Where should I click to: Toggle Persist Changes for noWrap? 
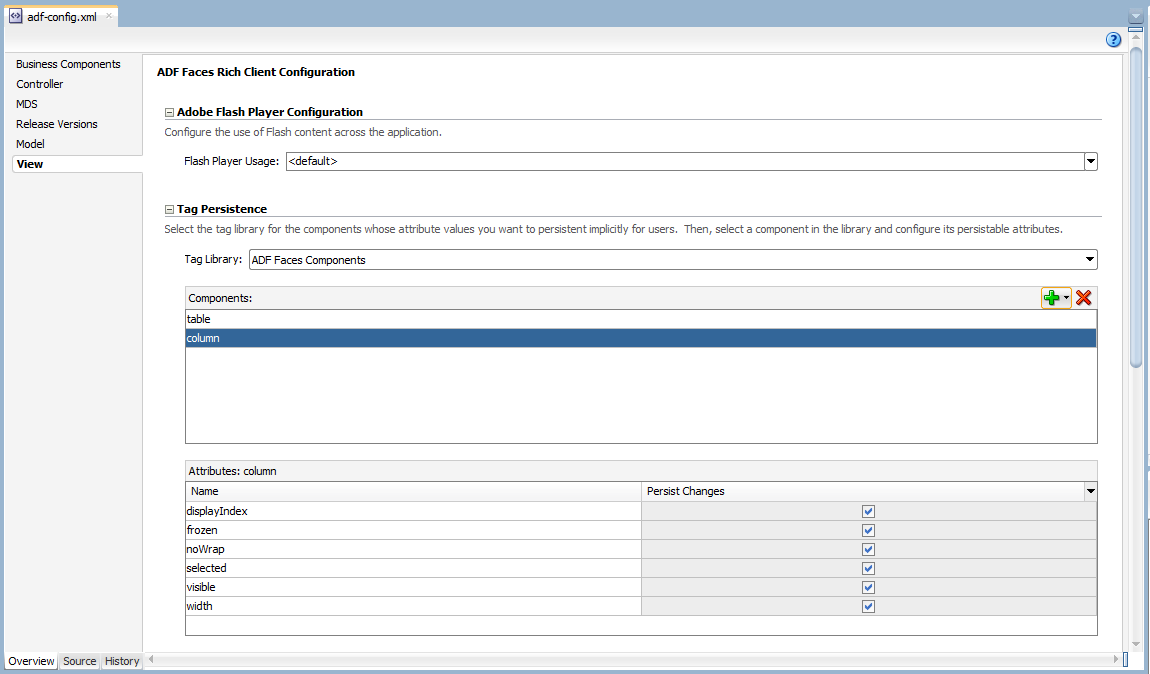tap(868, 549)
